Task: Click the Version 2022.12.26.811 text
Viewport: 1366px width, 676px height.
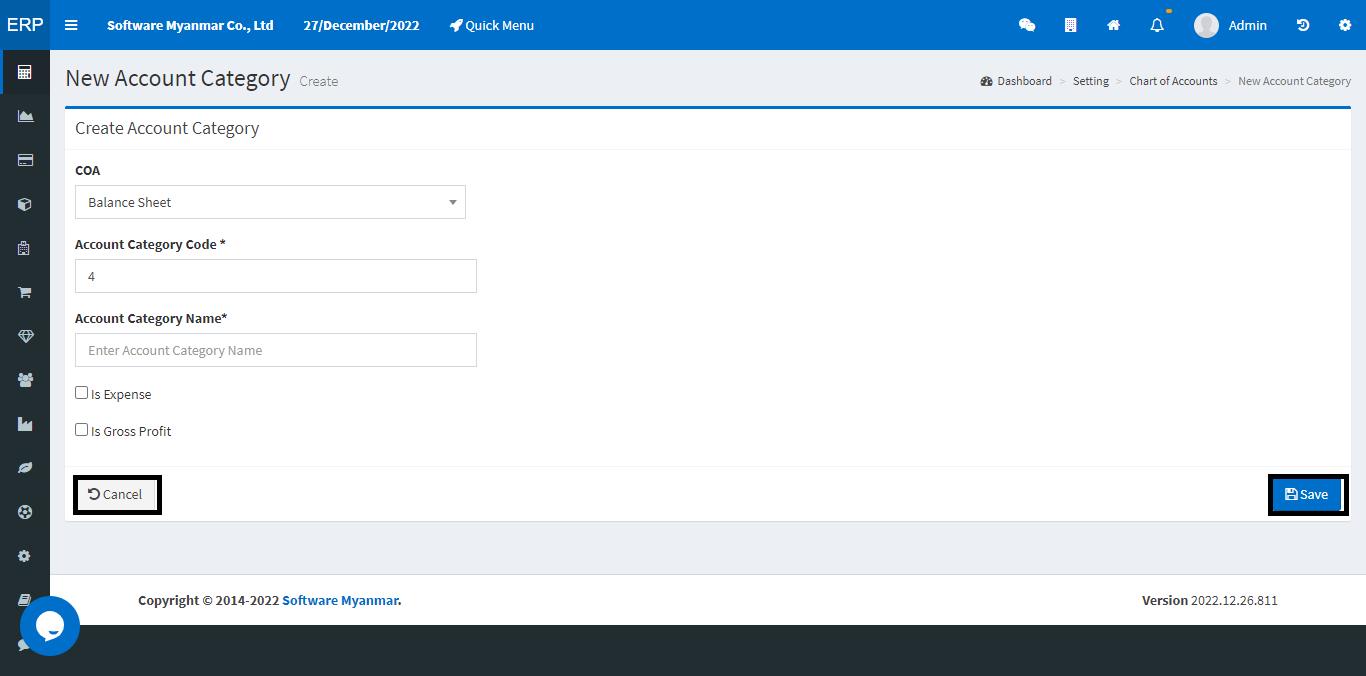Action: pyautogui.click(x=1210, y=600)
